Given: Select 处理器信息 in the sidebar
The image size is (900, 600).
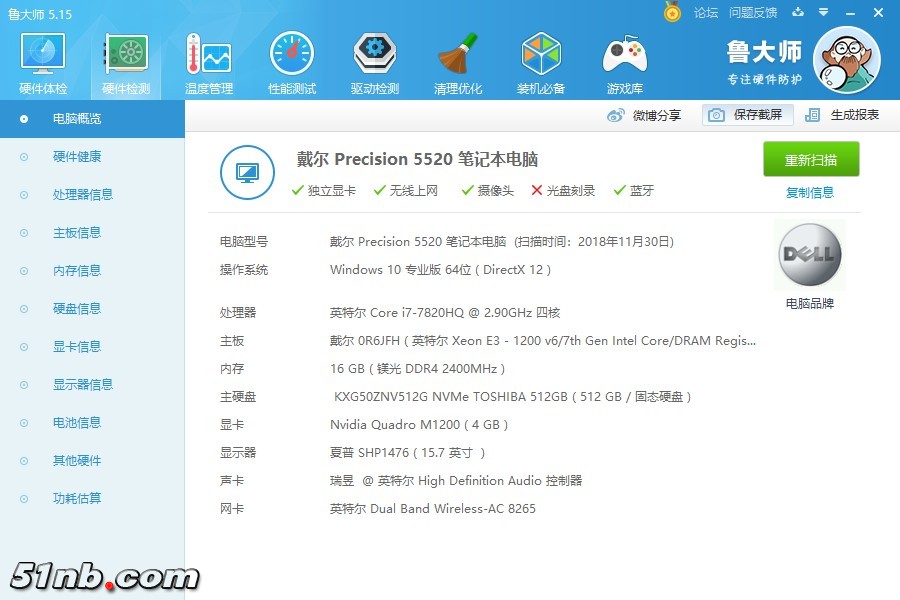Looking at the screenshot, I should pos(82,195).
